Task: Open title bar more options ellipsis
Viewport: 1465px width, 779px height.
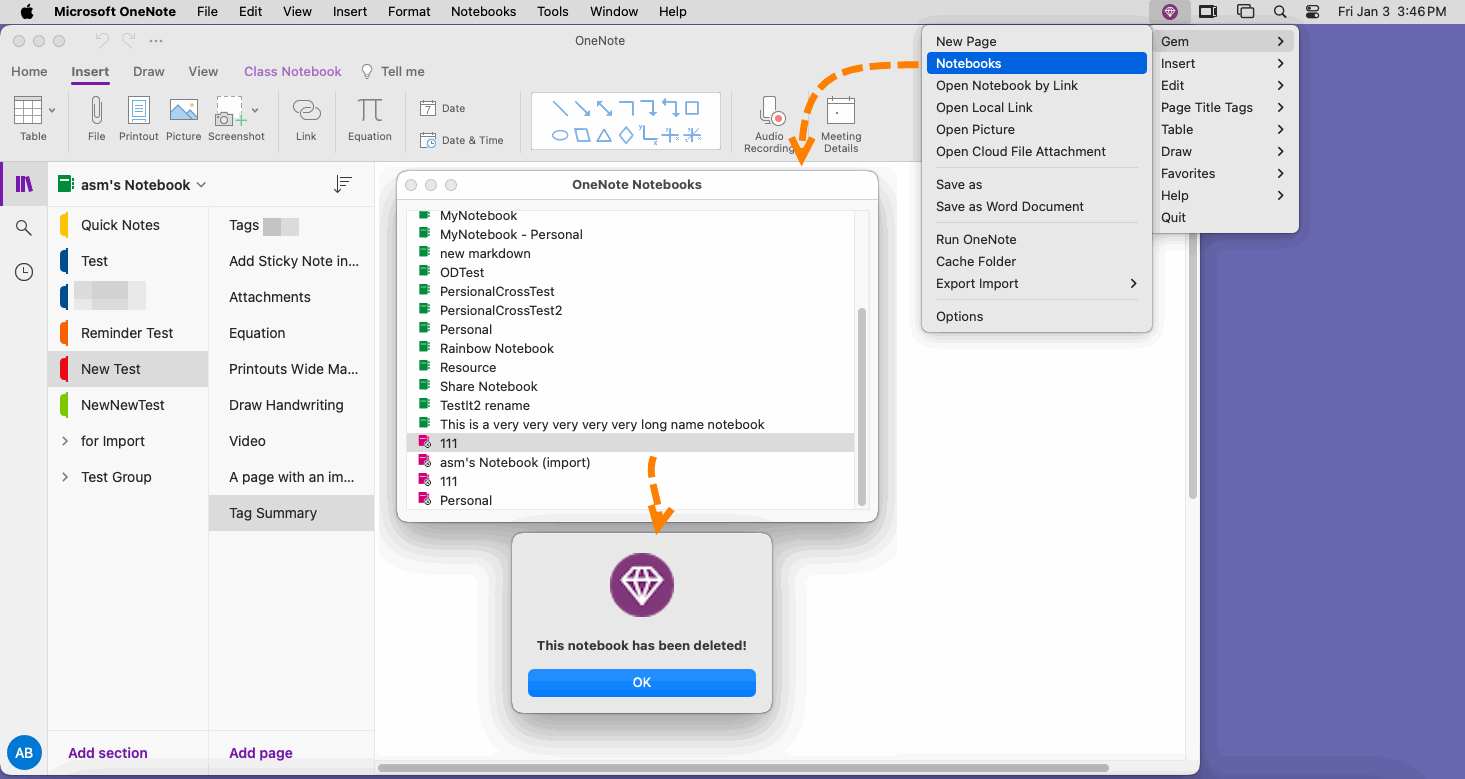Action: (x=155, y=41)
